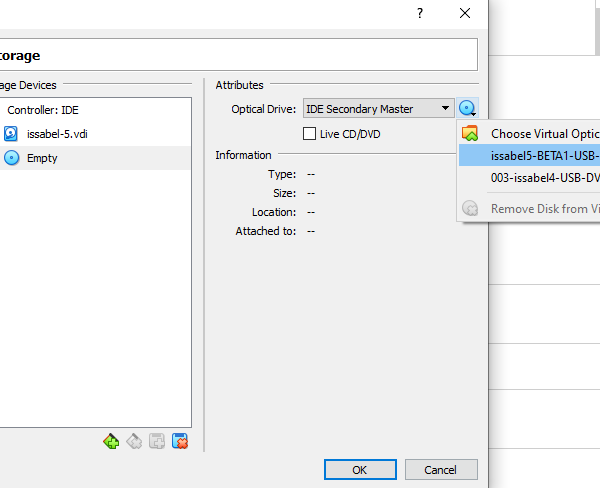Click the greyed-out remove controller icon
This screenshot has height=488, width=600.
[x=134, y=441]
